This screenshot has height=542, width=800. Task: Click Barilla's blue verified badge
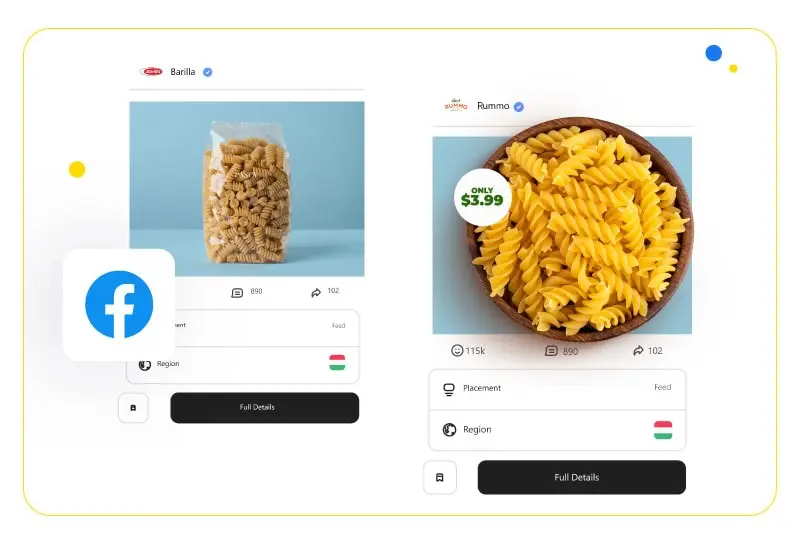pyautogui.click(x=208, y=72)
